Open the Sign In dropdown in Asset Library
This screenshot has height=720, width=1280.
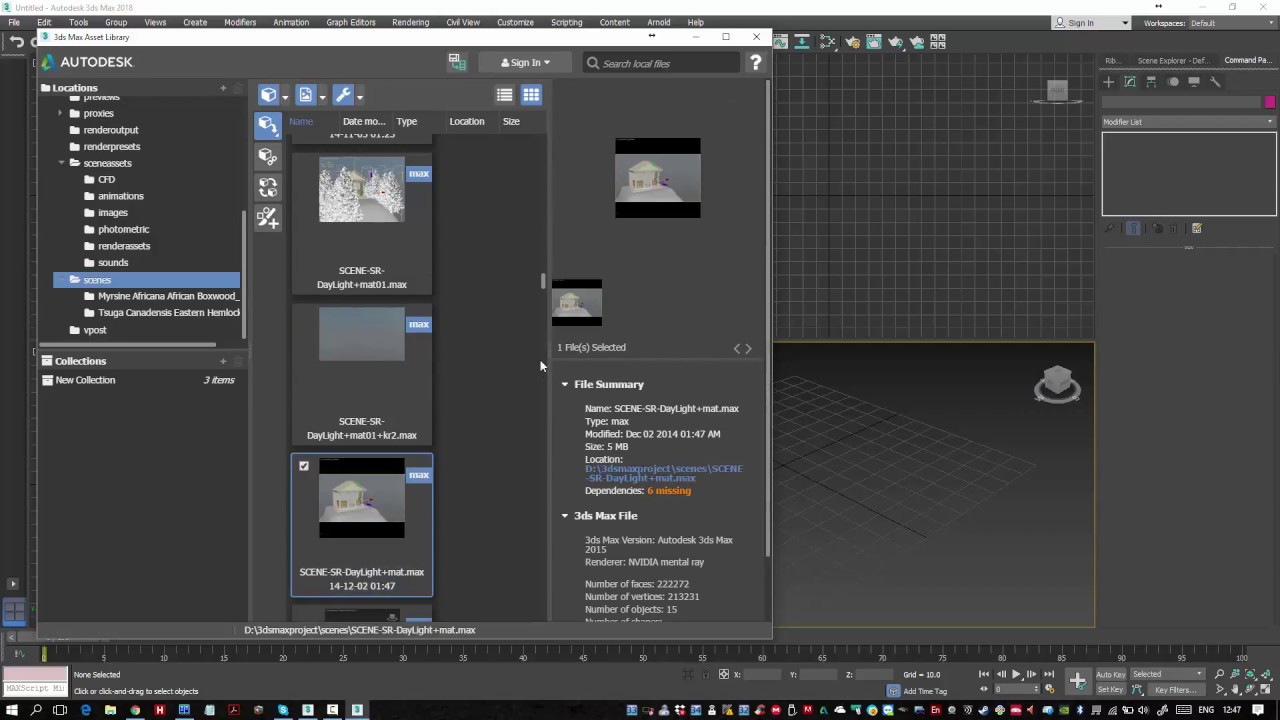(x=526, y=62)
